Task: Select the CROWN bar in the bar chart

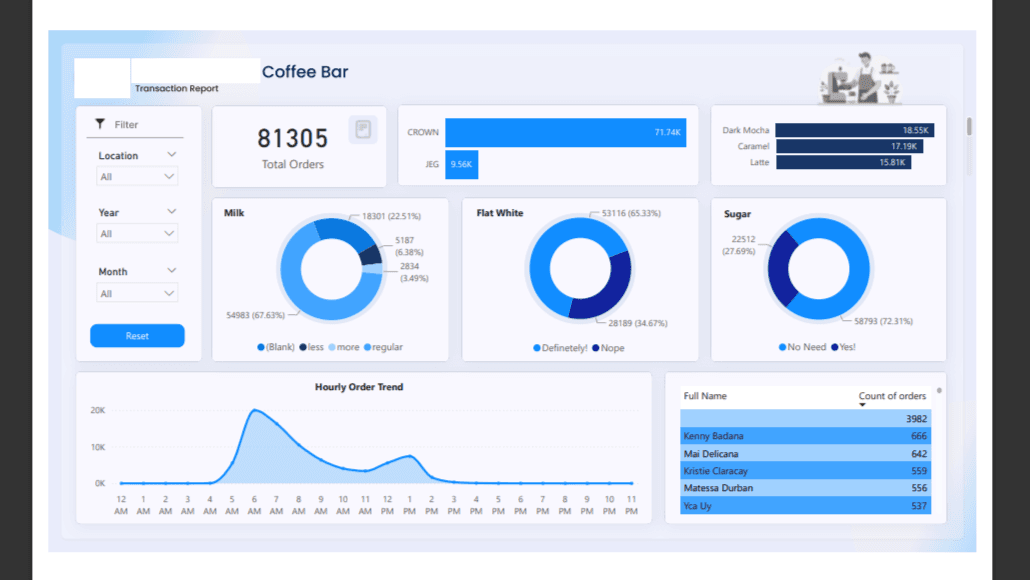Action: coord(565,131)
